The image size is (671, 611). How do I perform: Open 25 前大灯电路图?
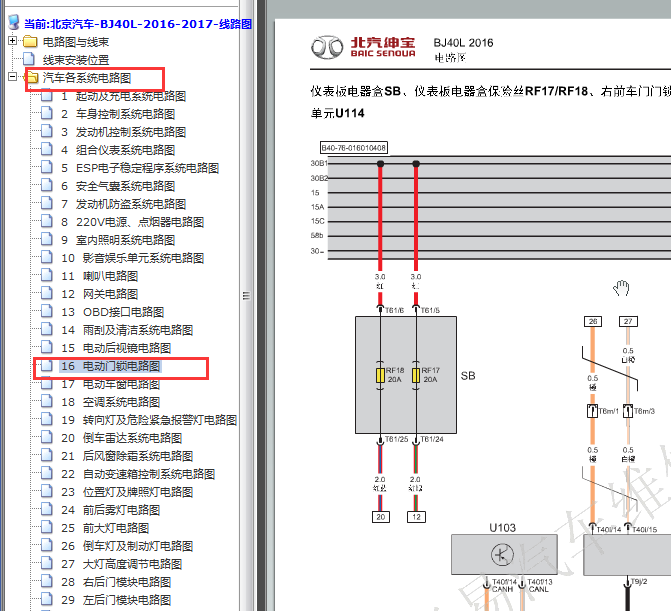(x=105, y=528)
